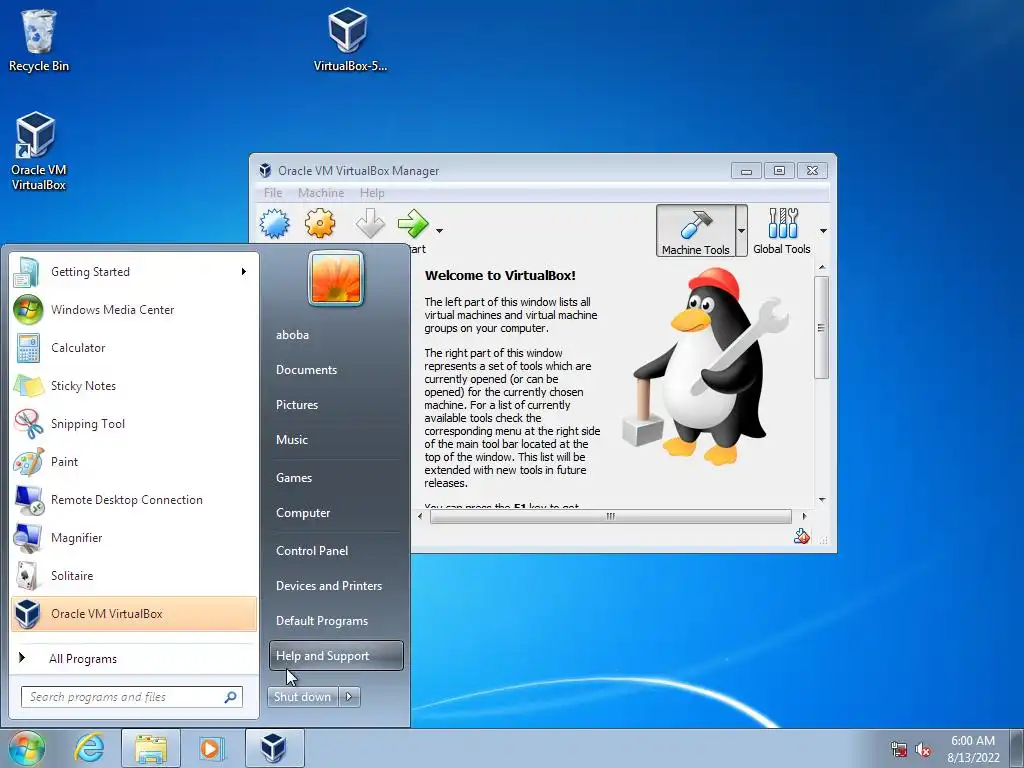This screenshot has width=1024, height=768.
Task: Start the machine with the green arrow icon
Action: (x=413, y=224)
